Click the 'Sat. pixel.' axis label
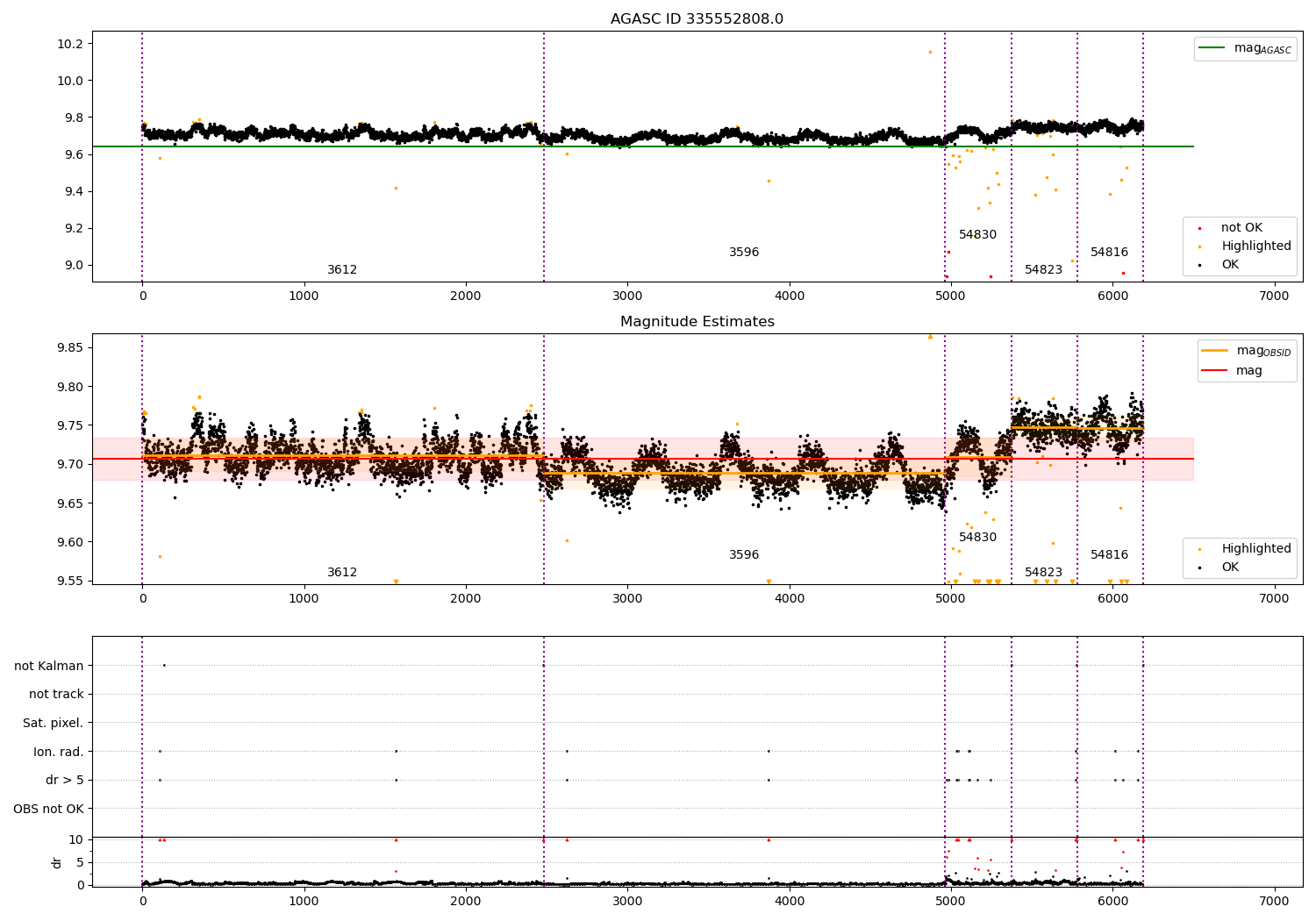Viewport: 1316px width, 921px height. [x=53, y=723]
